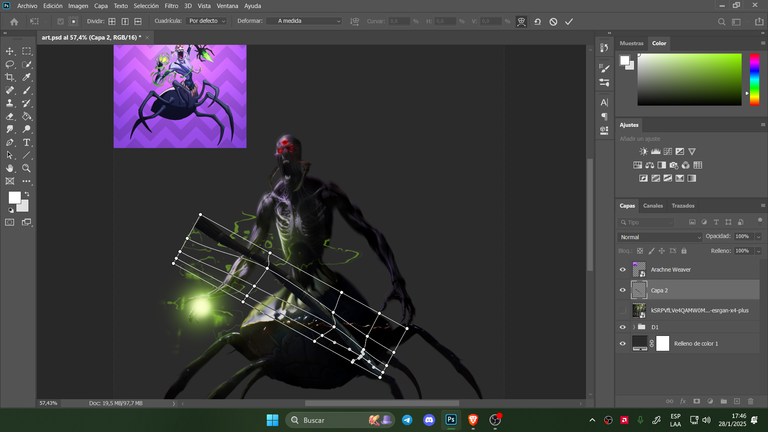Click the foreground color swatch in toolbox
The image size is (768, 432).
pos(15,197)
